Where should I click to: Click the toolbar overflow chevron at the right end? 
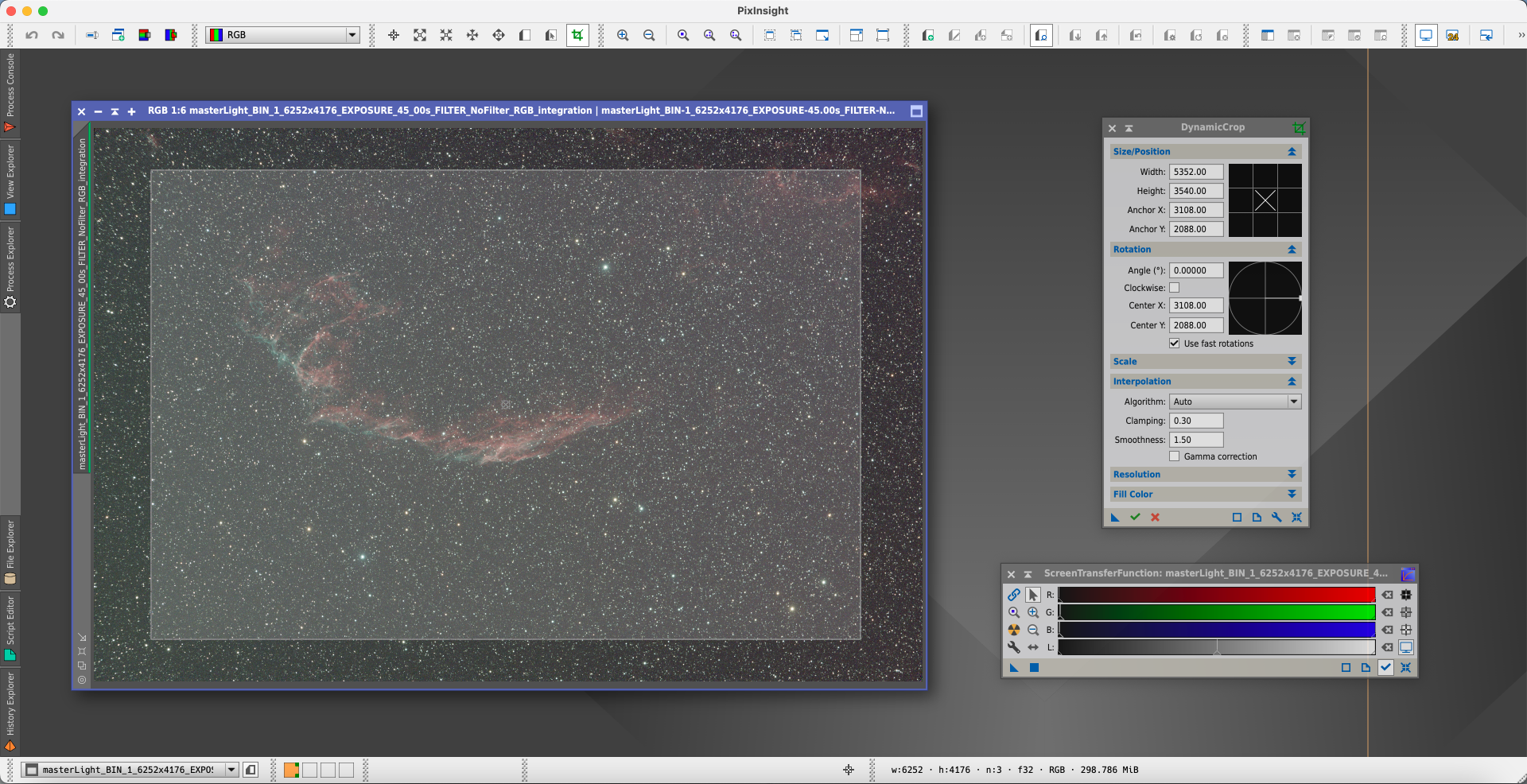(1521, 35)
